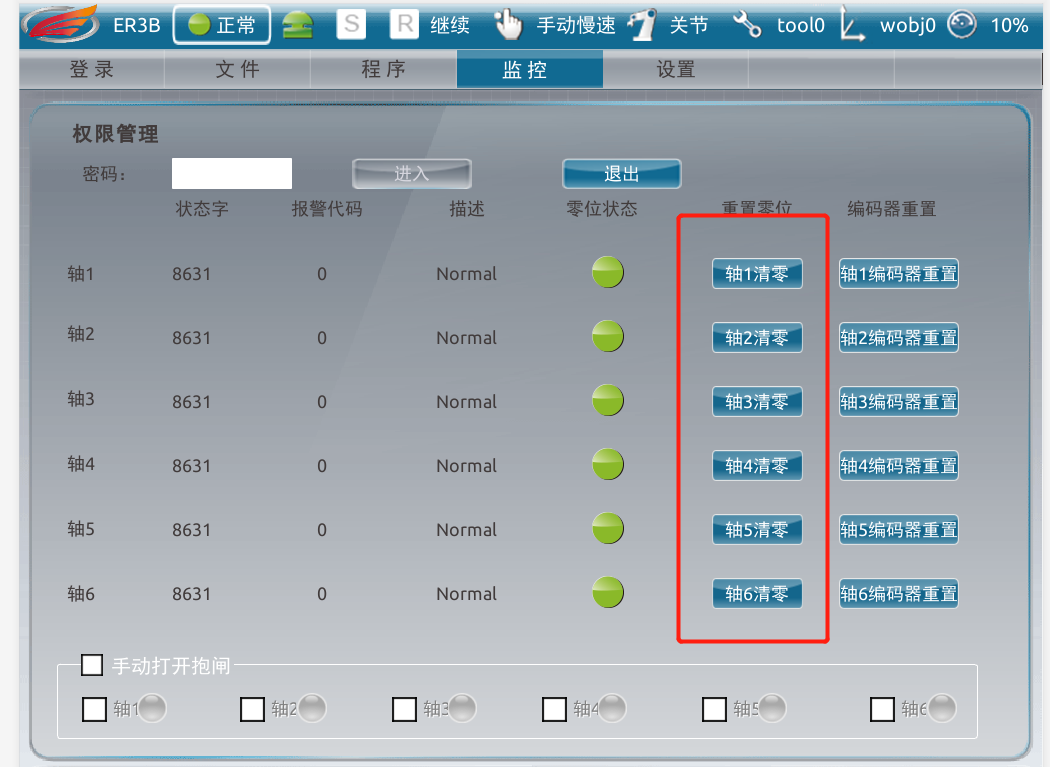1050x767 pixels.
Task: Open the tool0 wrench icon
Action: pos(747,25)
